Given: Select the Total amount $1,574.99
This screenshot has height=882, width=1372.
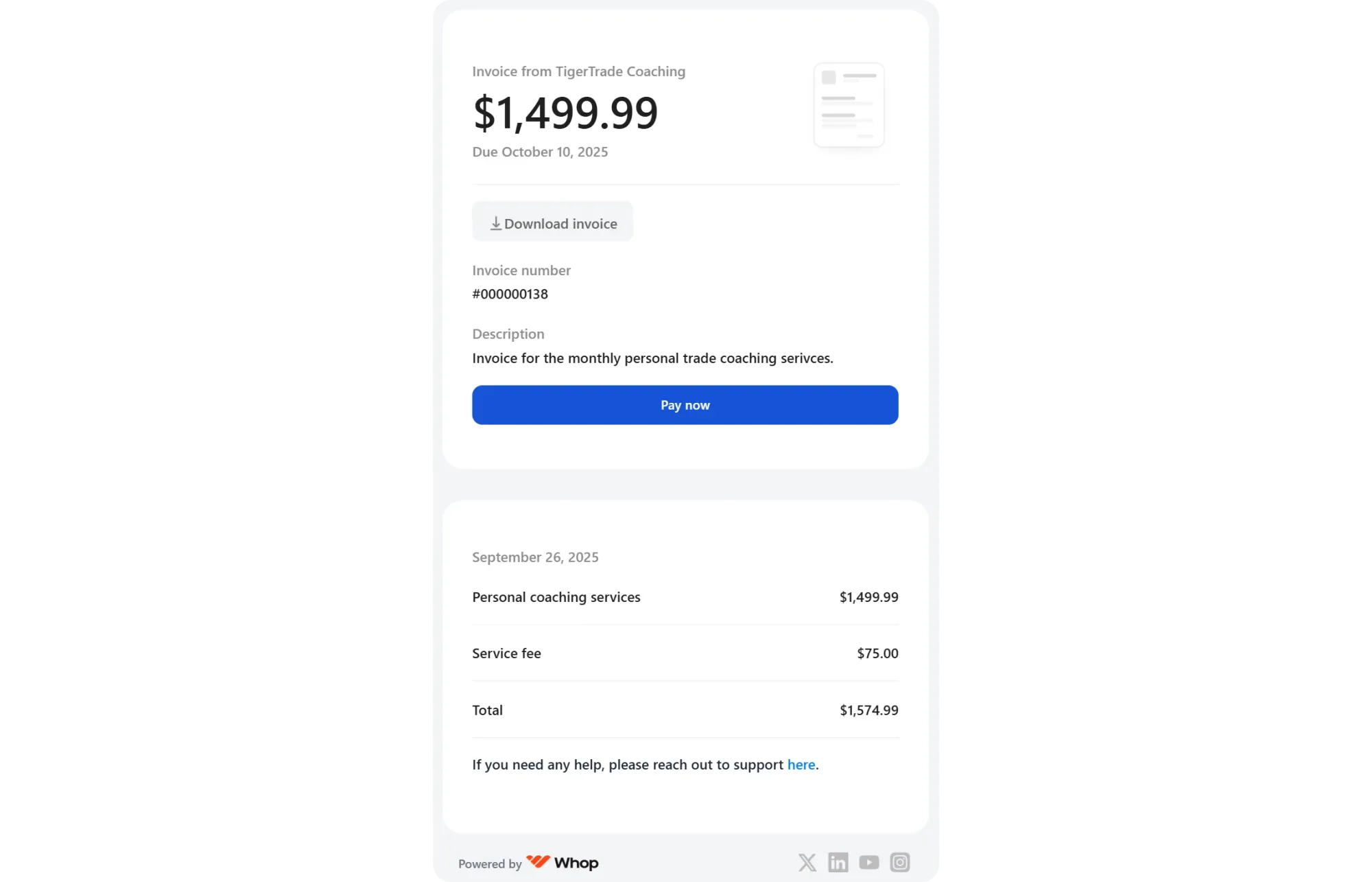Looking at the screenshot, I should 868,710.
